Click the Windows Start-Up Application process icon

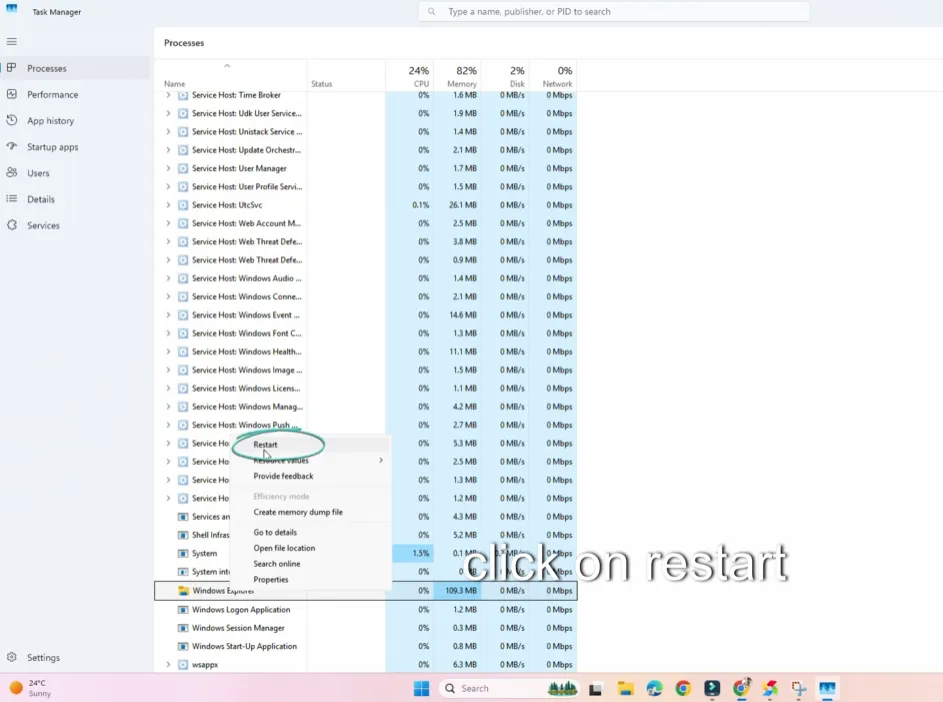coord(183,646)
